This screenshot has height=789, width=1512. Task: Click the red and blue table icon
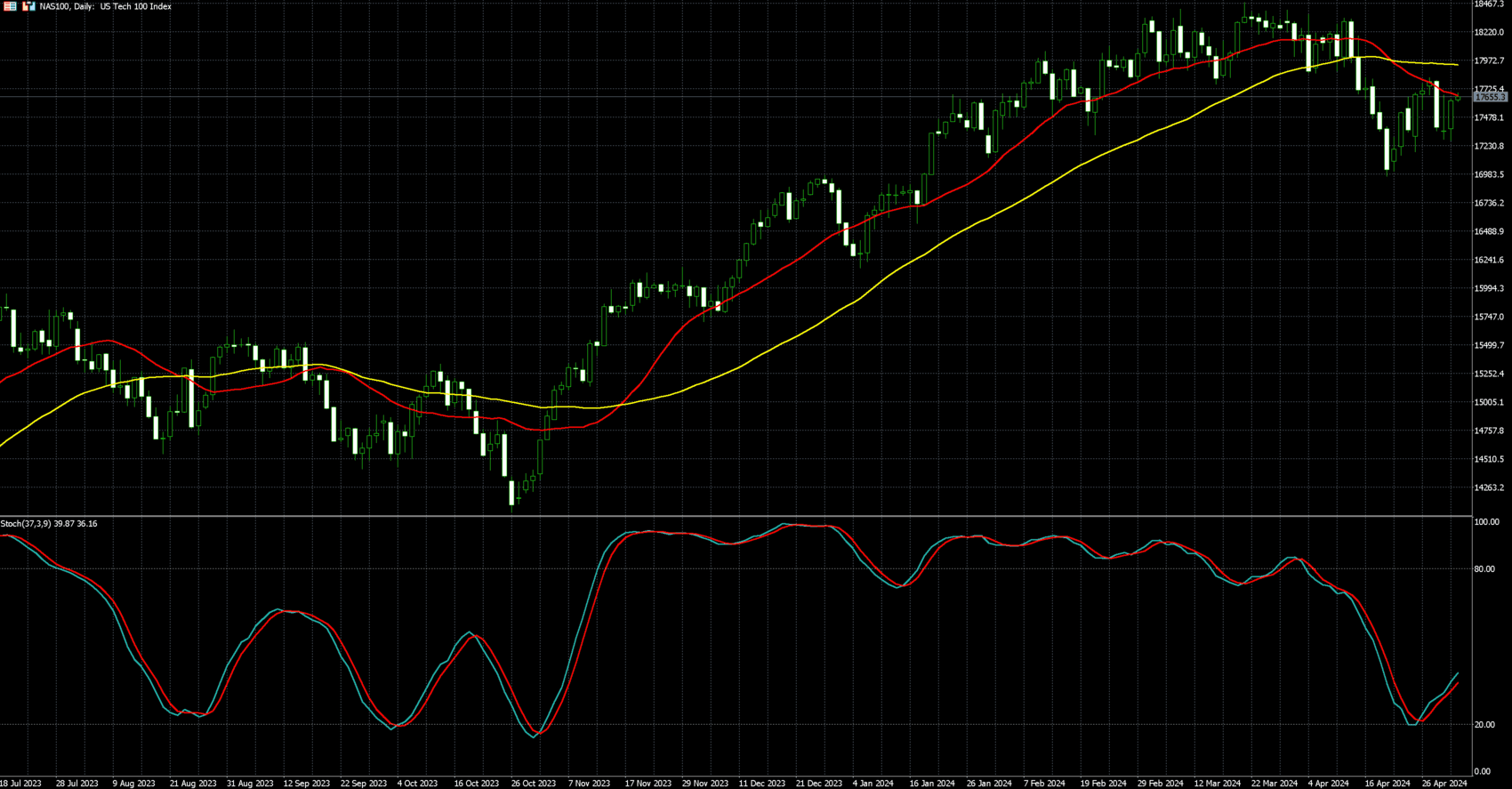pos(11,6)
